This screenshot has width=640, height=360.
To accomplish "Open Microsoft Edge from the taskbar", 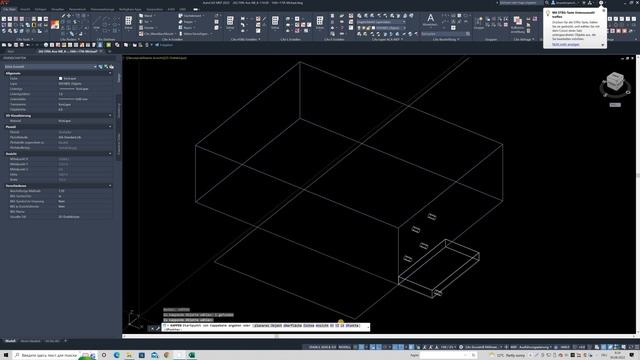I will click(x=117, y=355).
